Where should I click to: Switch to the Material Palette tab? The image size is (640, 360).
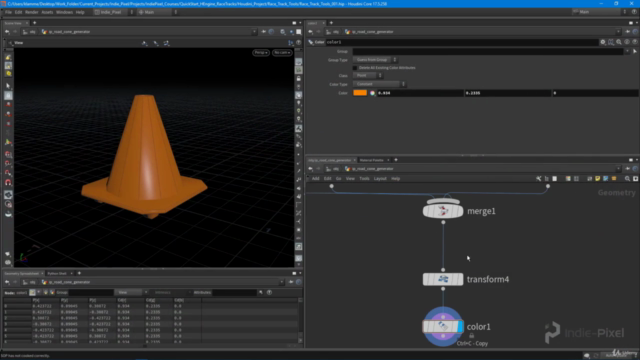pyautogui.click(x=371, y=160)
